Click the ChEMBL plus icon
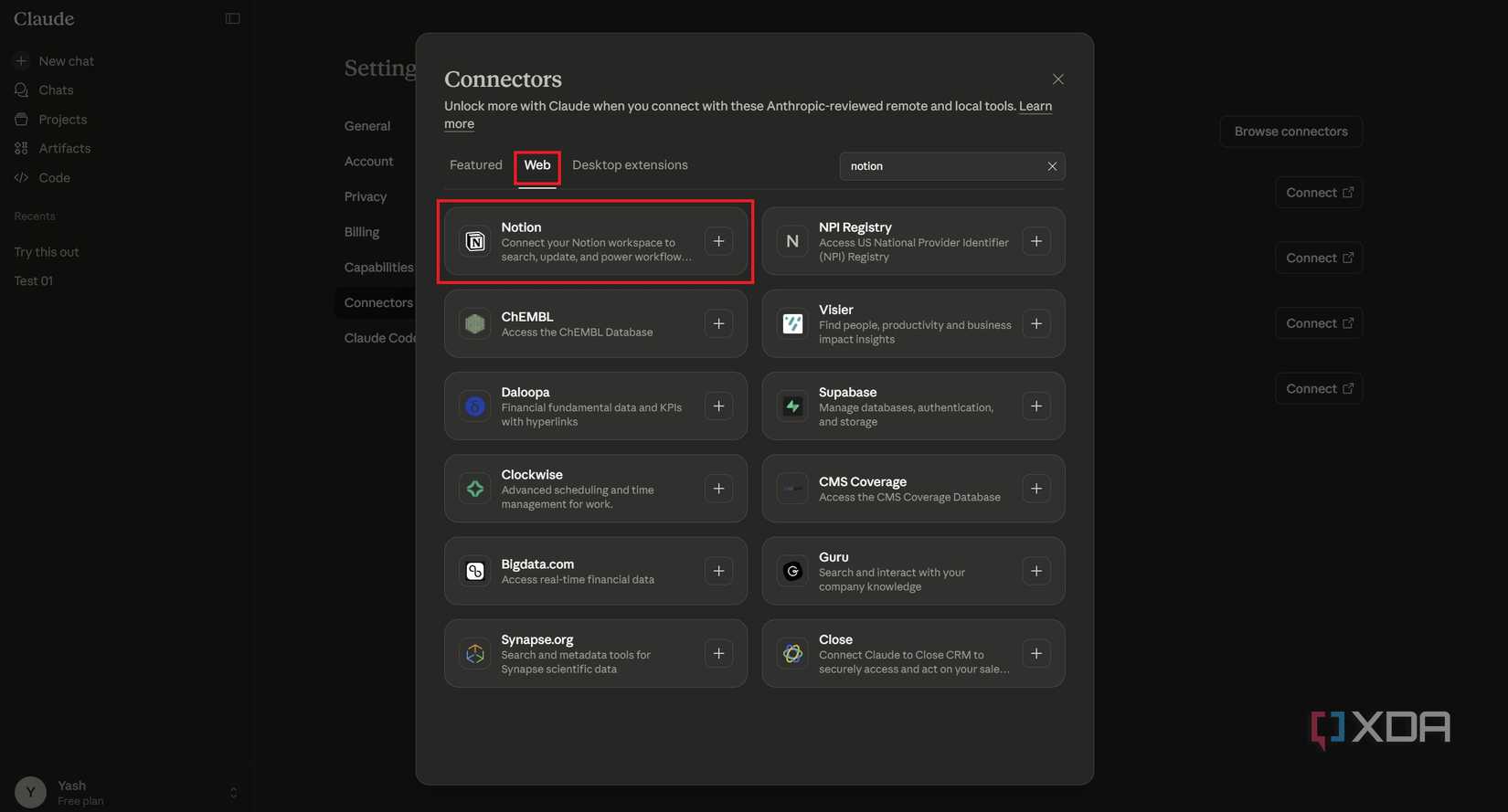Image resolution: width=1508 pixels, height=812 pixels. [x=719, y=323]
